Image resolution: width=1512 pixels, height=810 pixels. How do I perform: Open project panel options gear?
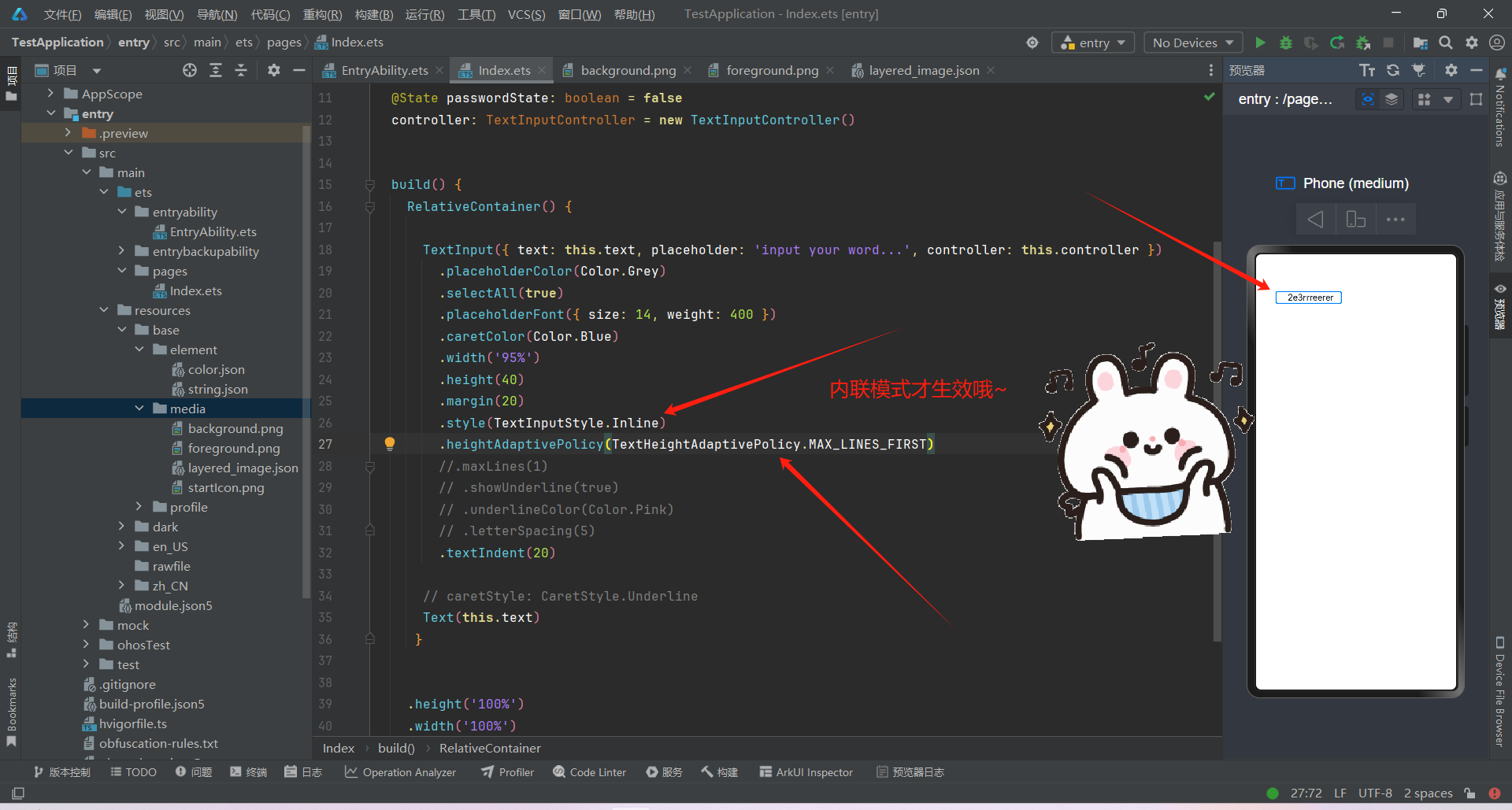(x=273, y=71)
